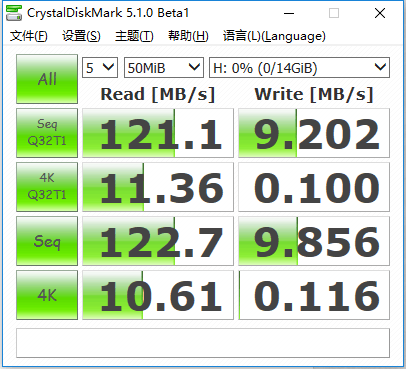
Task: Click the 4K write result 0.116
Action: [x=314, y=295]
